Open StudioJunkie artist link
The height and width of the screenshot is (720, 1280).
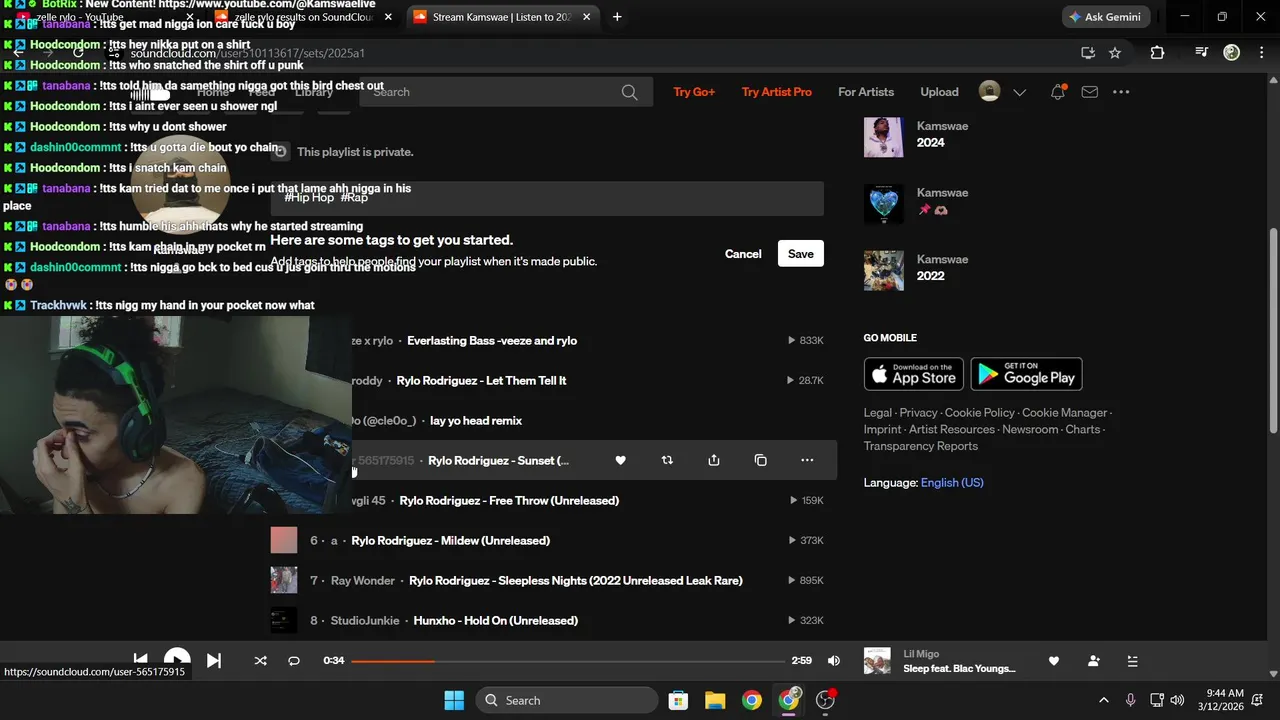tap(366, 621)
